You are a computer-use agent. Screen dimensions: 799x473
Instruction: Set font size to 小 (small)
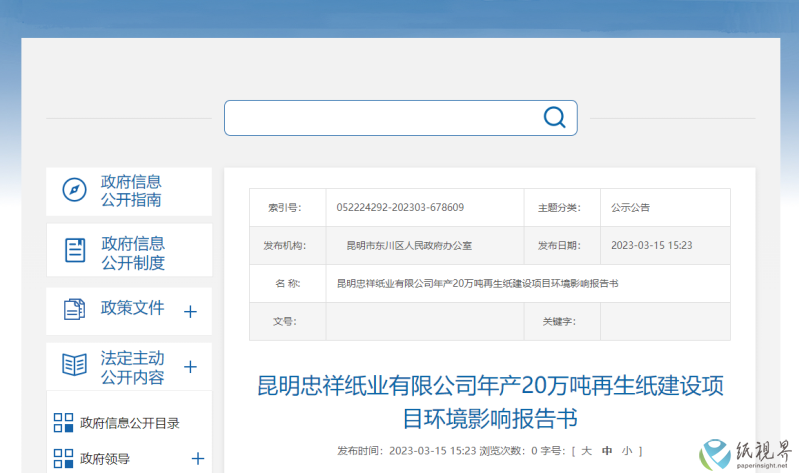(627, 451)
